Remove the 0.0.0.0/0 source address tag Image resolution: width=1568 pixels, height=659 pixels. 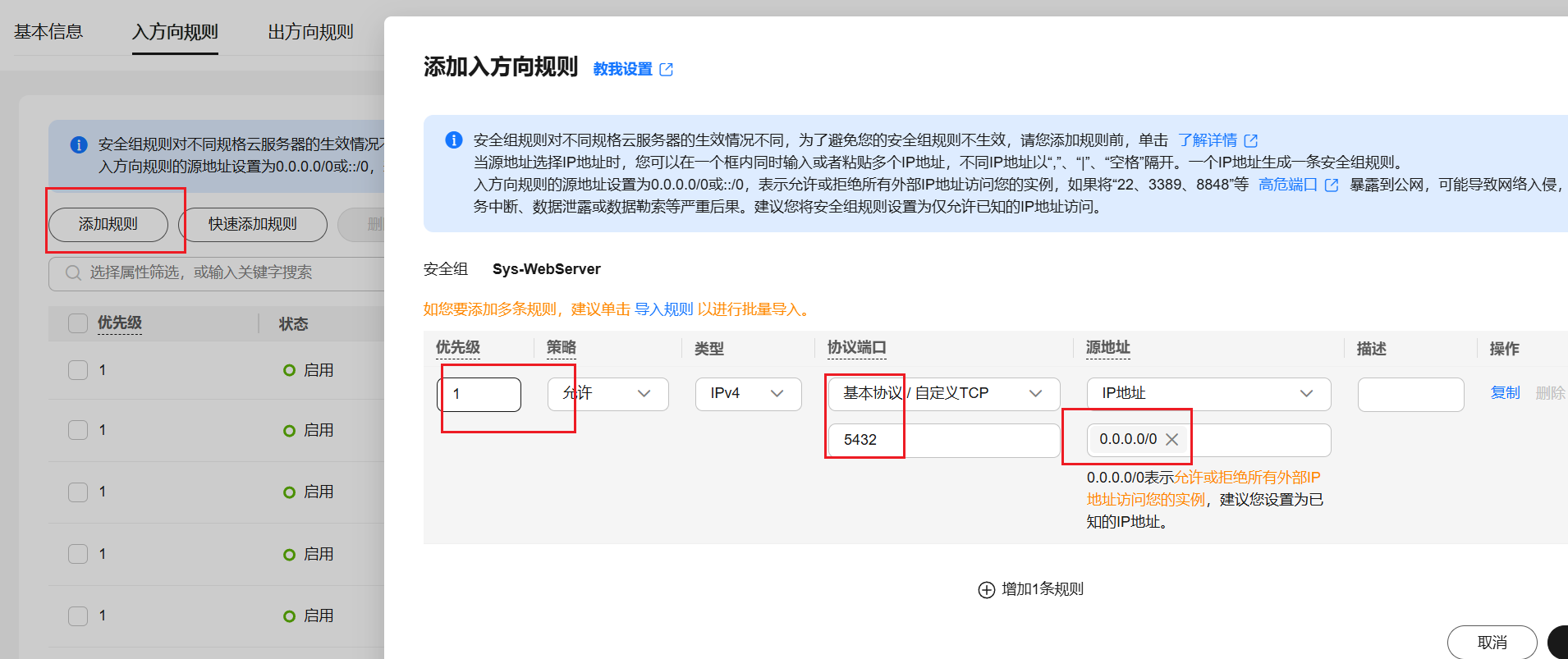[1171, 440]
